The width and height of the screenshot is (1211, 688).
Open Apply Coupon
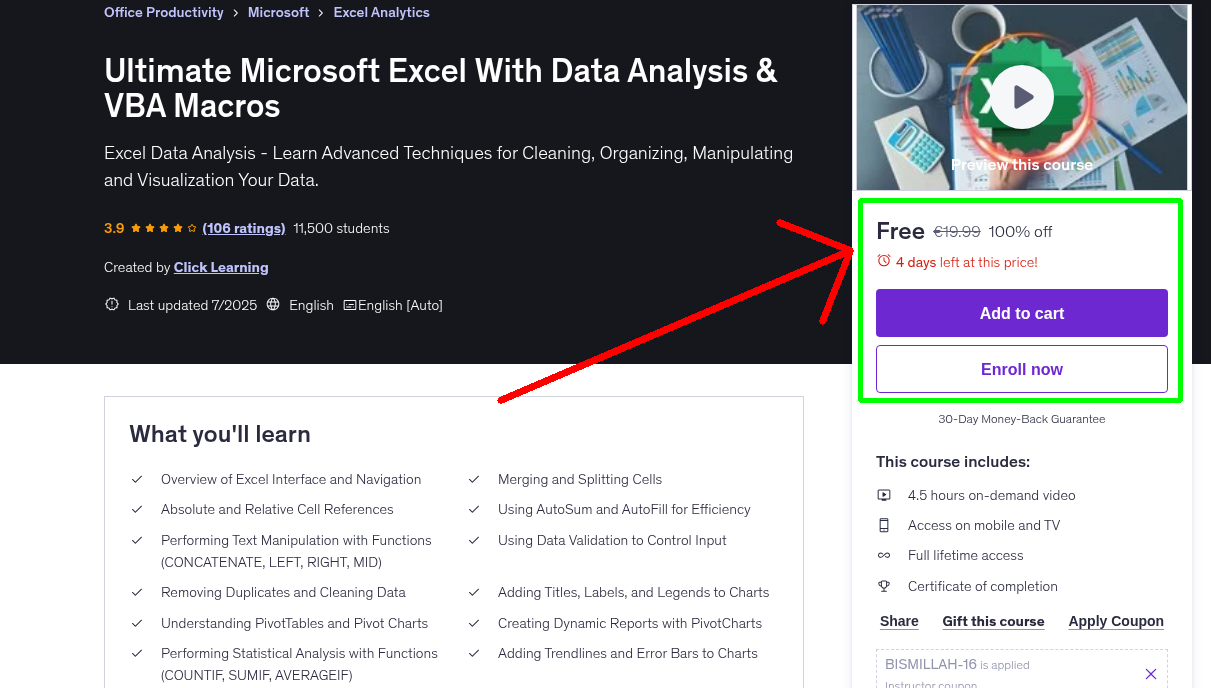coord(1116,621)
